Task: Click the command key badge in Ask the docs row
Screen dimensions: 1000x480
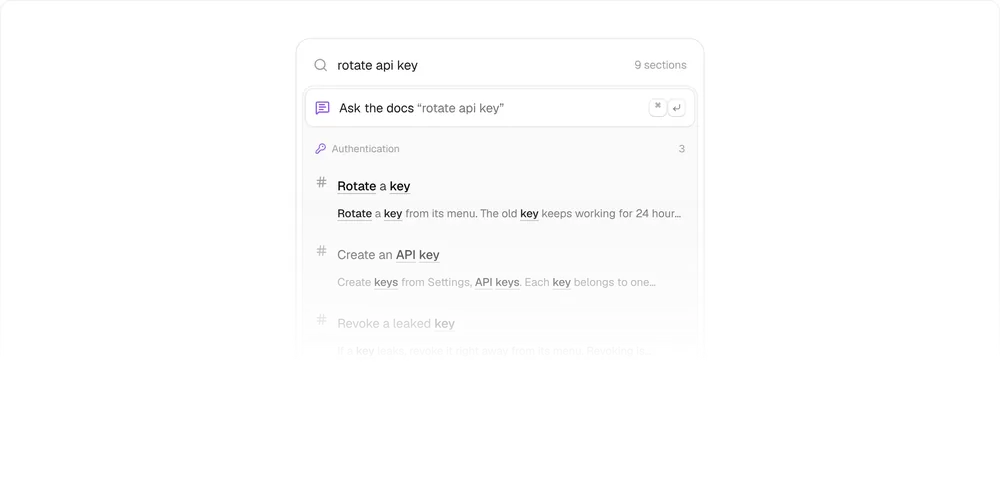Action: tap(658, 108)
